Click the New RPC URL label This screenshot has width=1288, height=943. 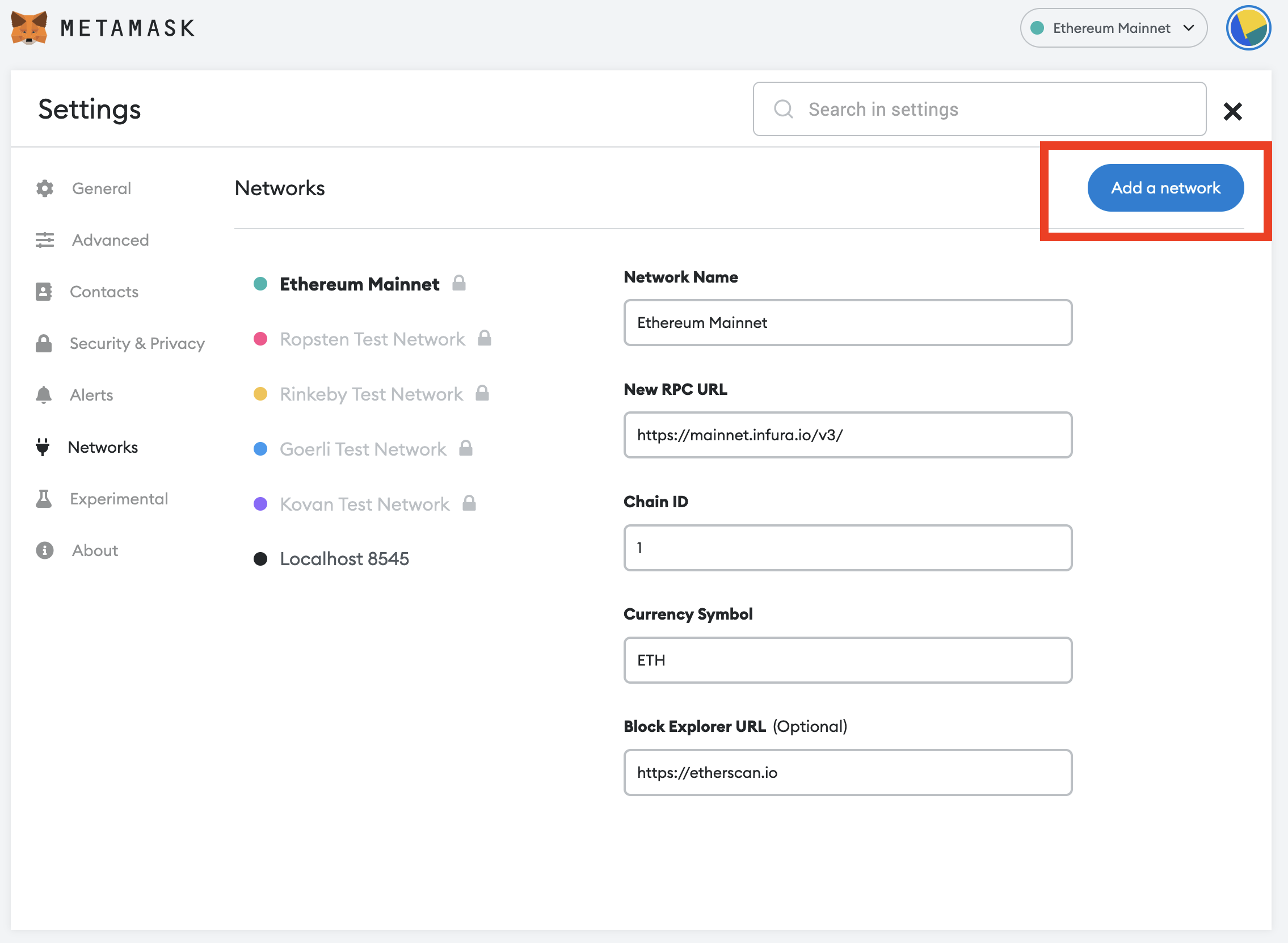tap(675, 389)
